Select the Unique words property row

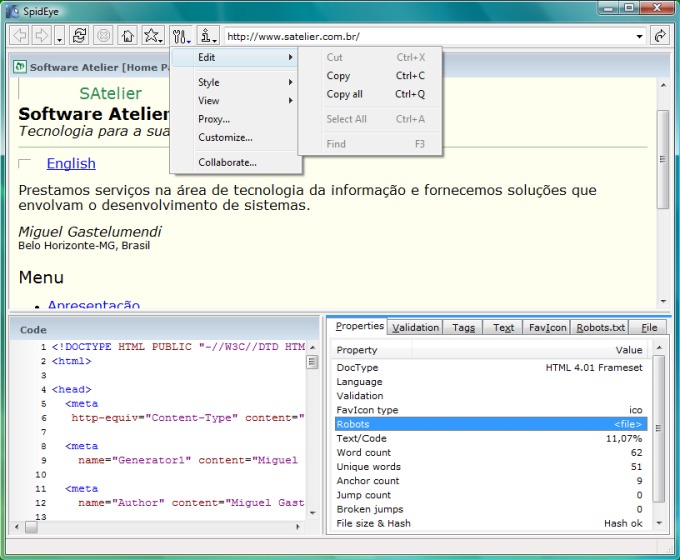point(491,467)
